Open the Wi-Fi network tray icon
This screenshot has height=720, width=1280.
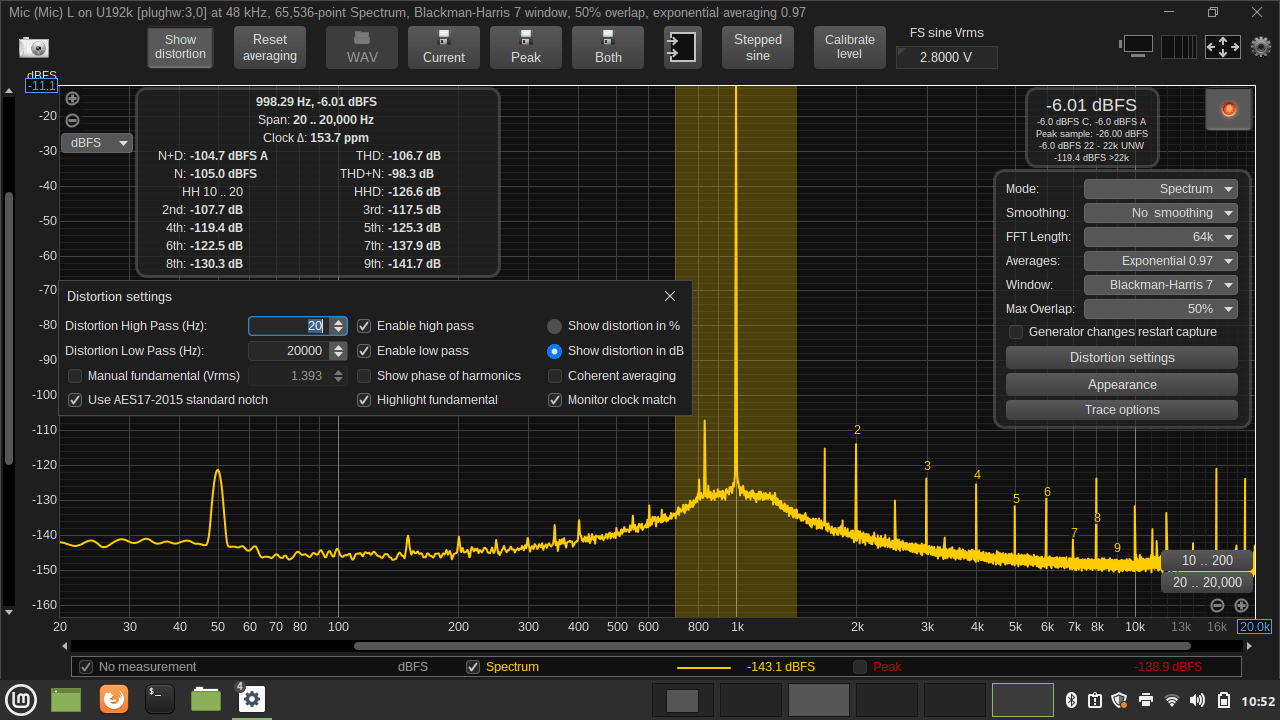(x=1172, y=700)
